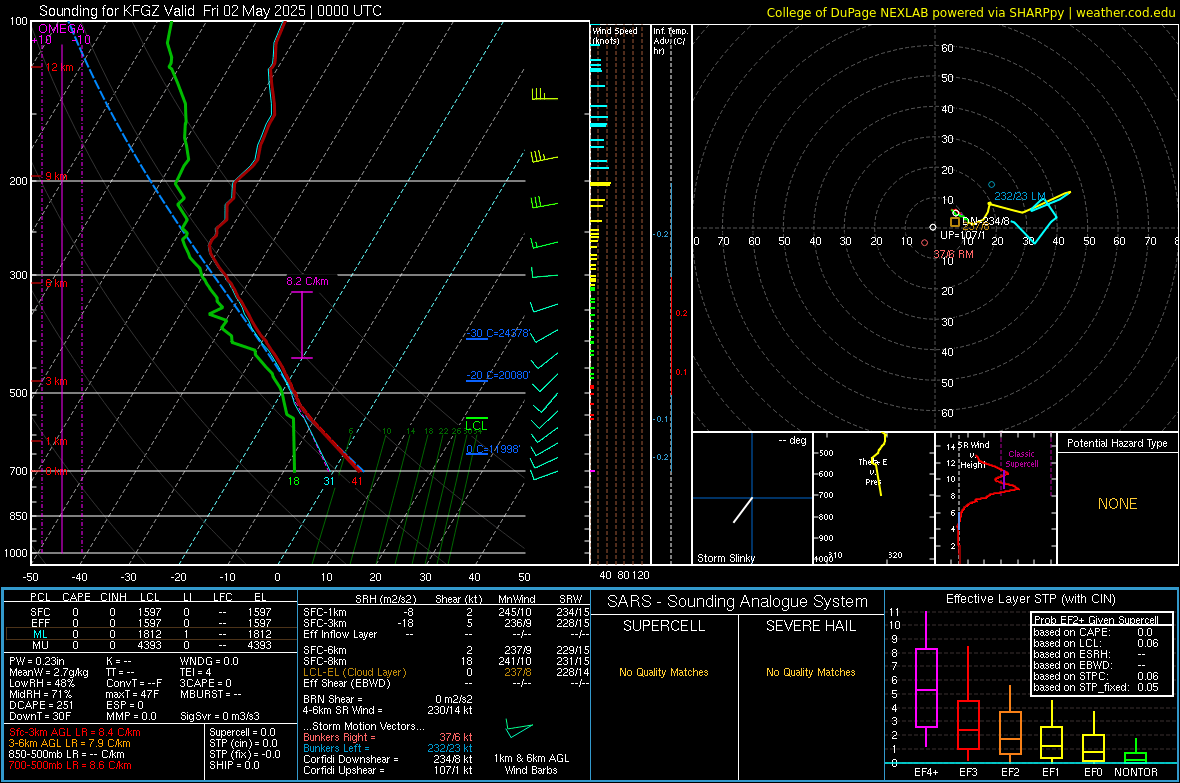
Task: Click the 232/23 LM hodograph label
Action: [1020, 196]
